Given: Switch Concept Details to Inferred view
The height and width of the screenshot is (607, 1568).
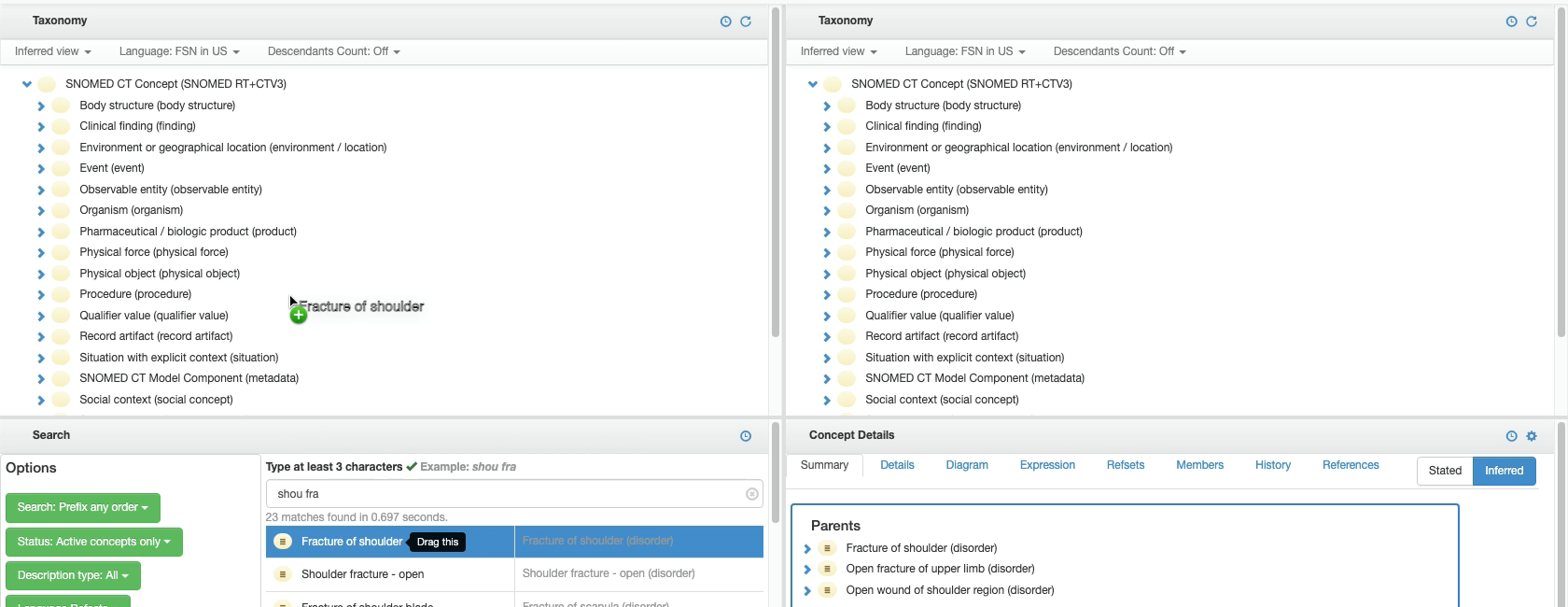Looking at the screenshot, I should pyautogui.click(x=1504, y=471).
